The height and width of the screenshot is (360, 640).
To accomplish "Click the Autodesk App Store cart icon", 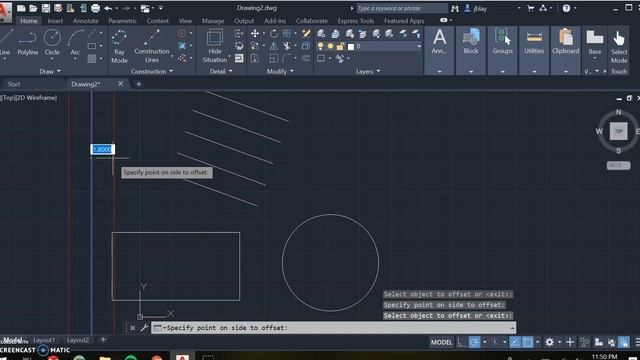I will [x=531, y=8].
